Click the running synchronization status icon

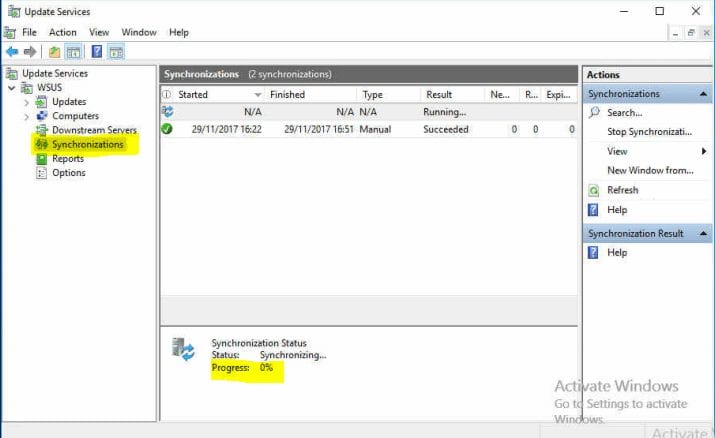(167, 111)
